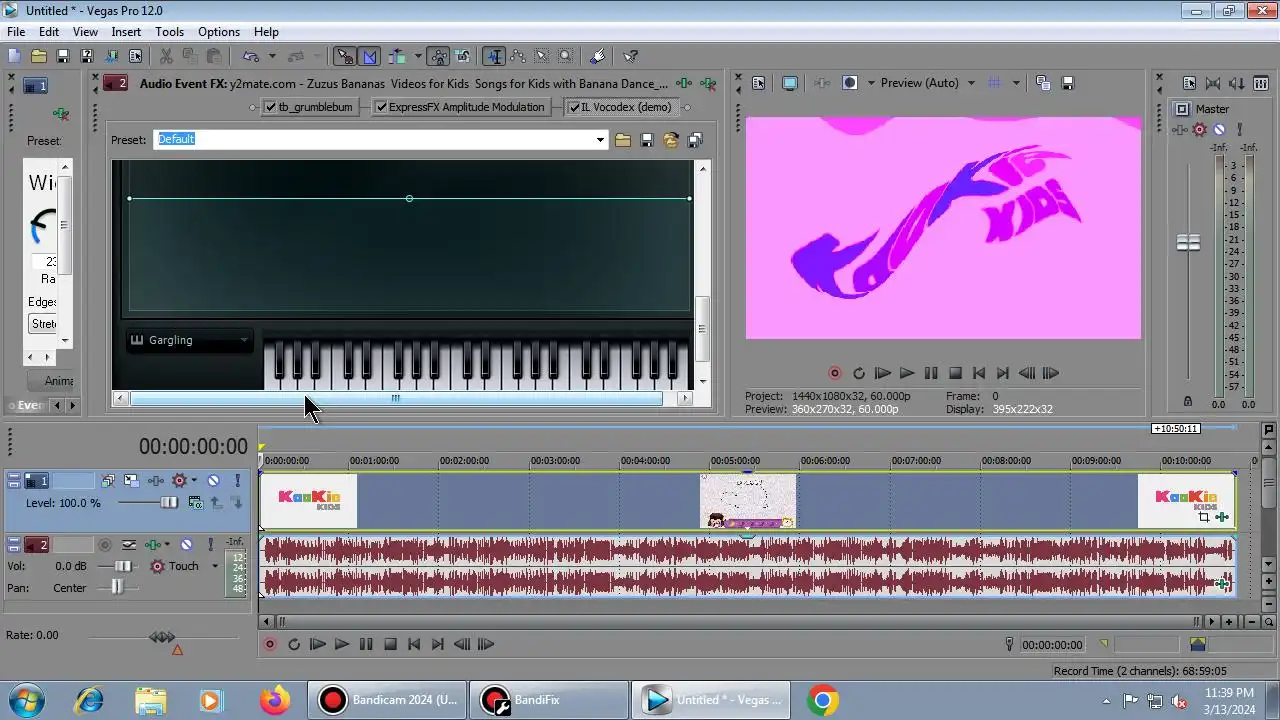1280x720 pixels.
Task: Open the split-screen view dropdown arrow
Action: tap(871, 83)
